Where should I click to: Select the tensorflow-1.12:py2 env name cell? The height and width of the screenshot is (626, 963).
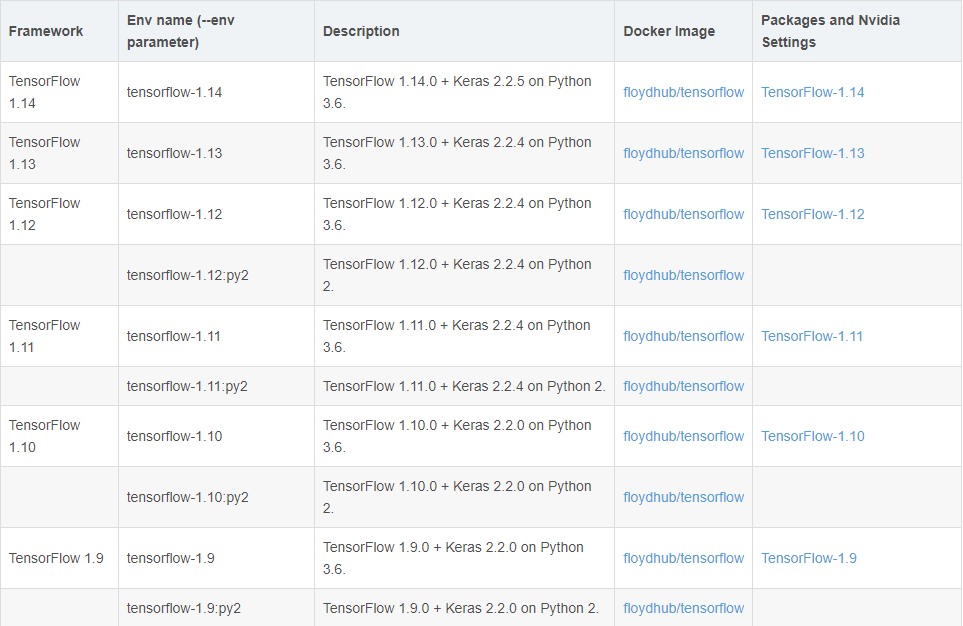pyautogui.click(x=187, y=275)
